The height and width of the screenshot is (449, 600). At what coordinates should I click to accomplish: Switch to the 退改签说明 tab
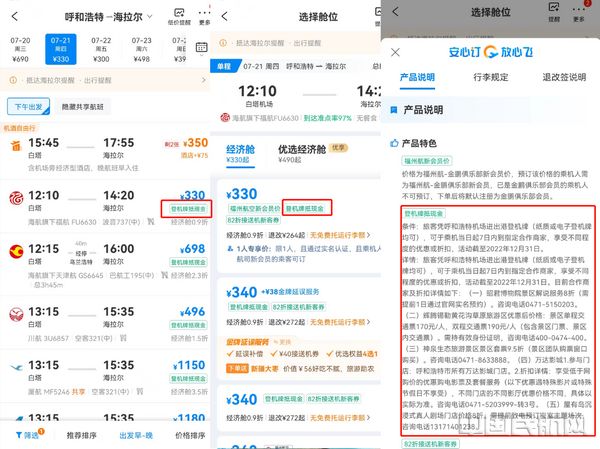point(564,77)
